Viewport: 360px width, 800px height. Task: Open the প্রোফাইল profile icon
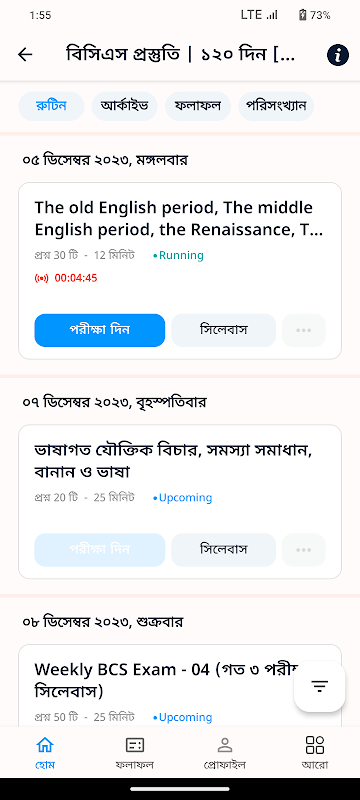coord(225,745)
